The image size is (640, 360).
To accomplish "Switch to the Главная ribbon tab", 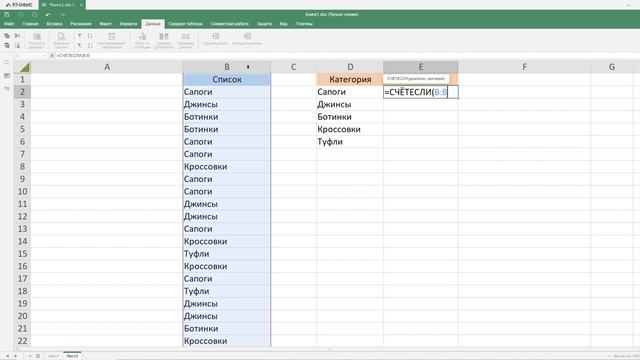I will [x=31, y=24].
